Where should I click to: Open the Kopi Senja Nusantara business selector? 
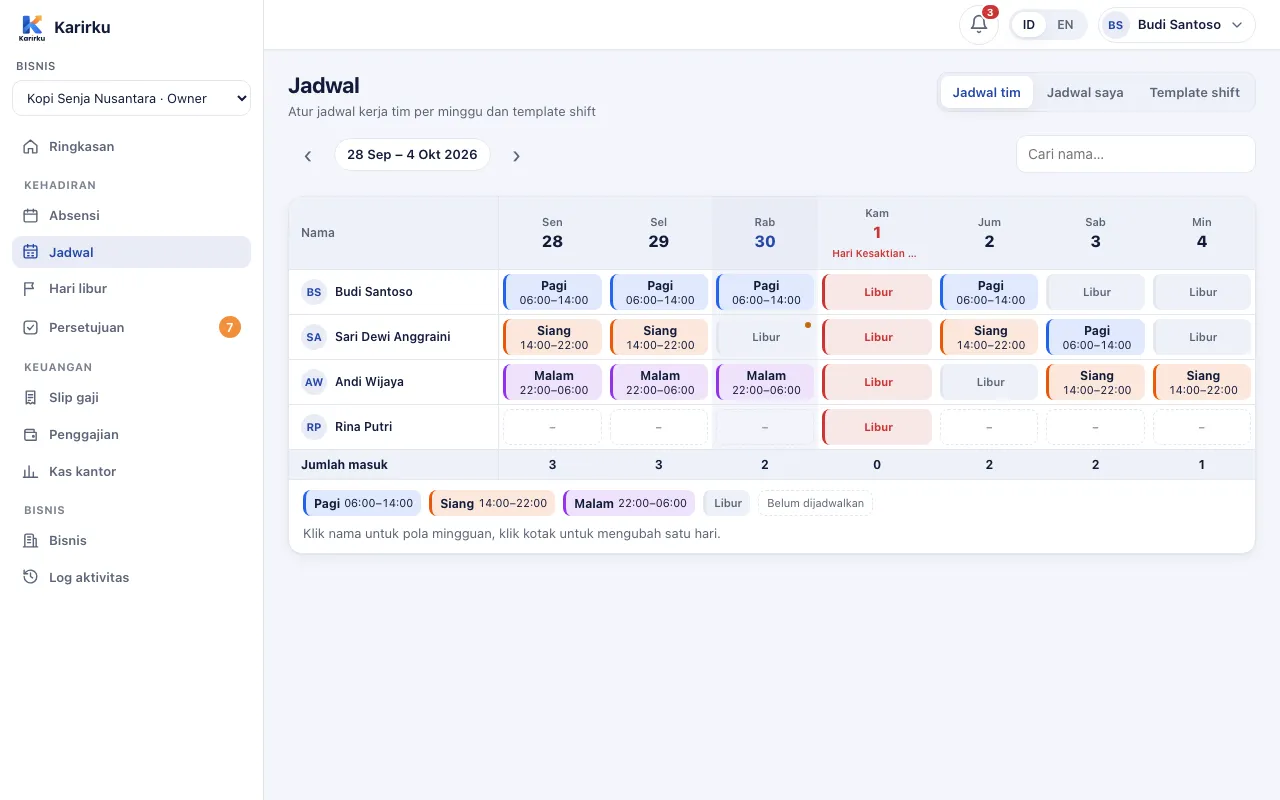coord(131,98)
